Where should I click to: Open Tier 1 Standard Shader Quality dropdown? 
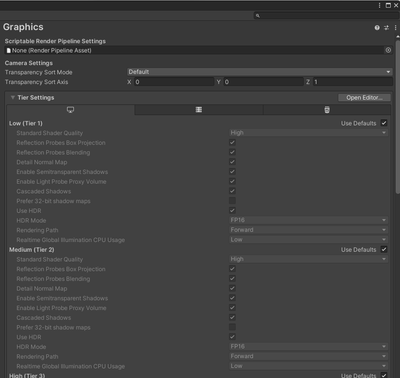[x=308, y=133]
